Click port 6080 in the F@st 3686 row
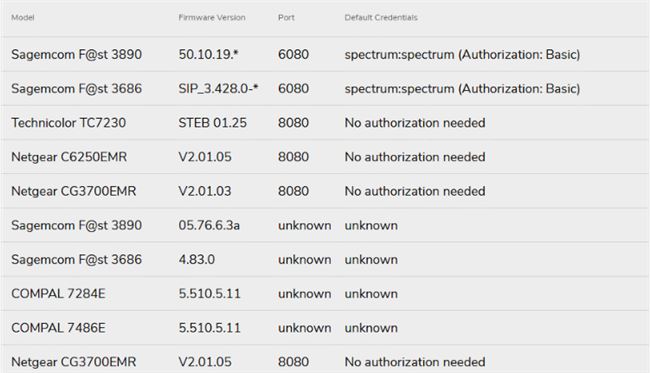Screen dimensions: 650x373 [x=293, y=89]
